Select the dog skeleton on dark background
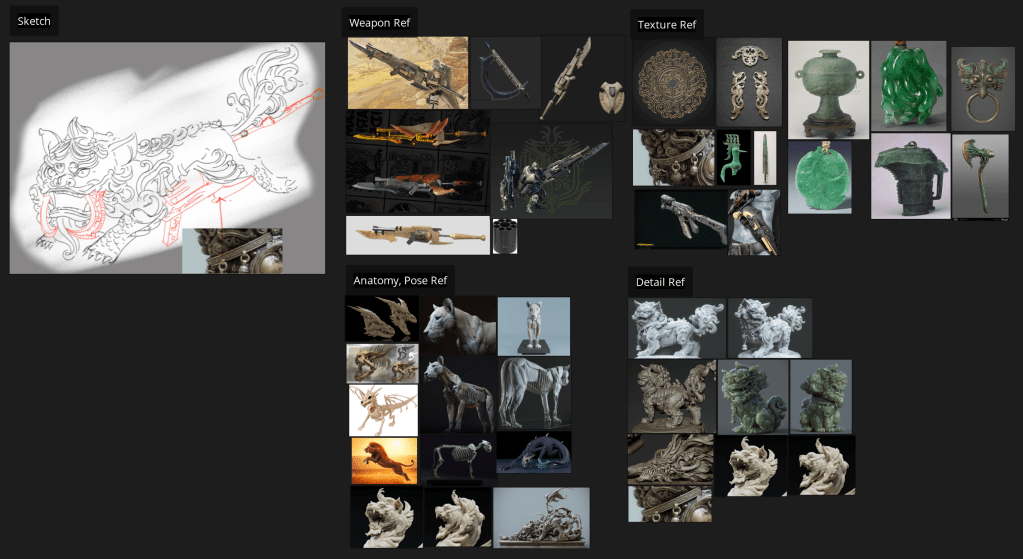Viewport: 1023px width, 559px height. click(456, 459)
